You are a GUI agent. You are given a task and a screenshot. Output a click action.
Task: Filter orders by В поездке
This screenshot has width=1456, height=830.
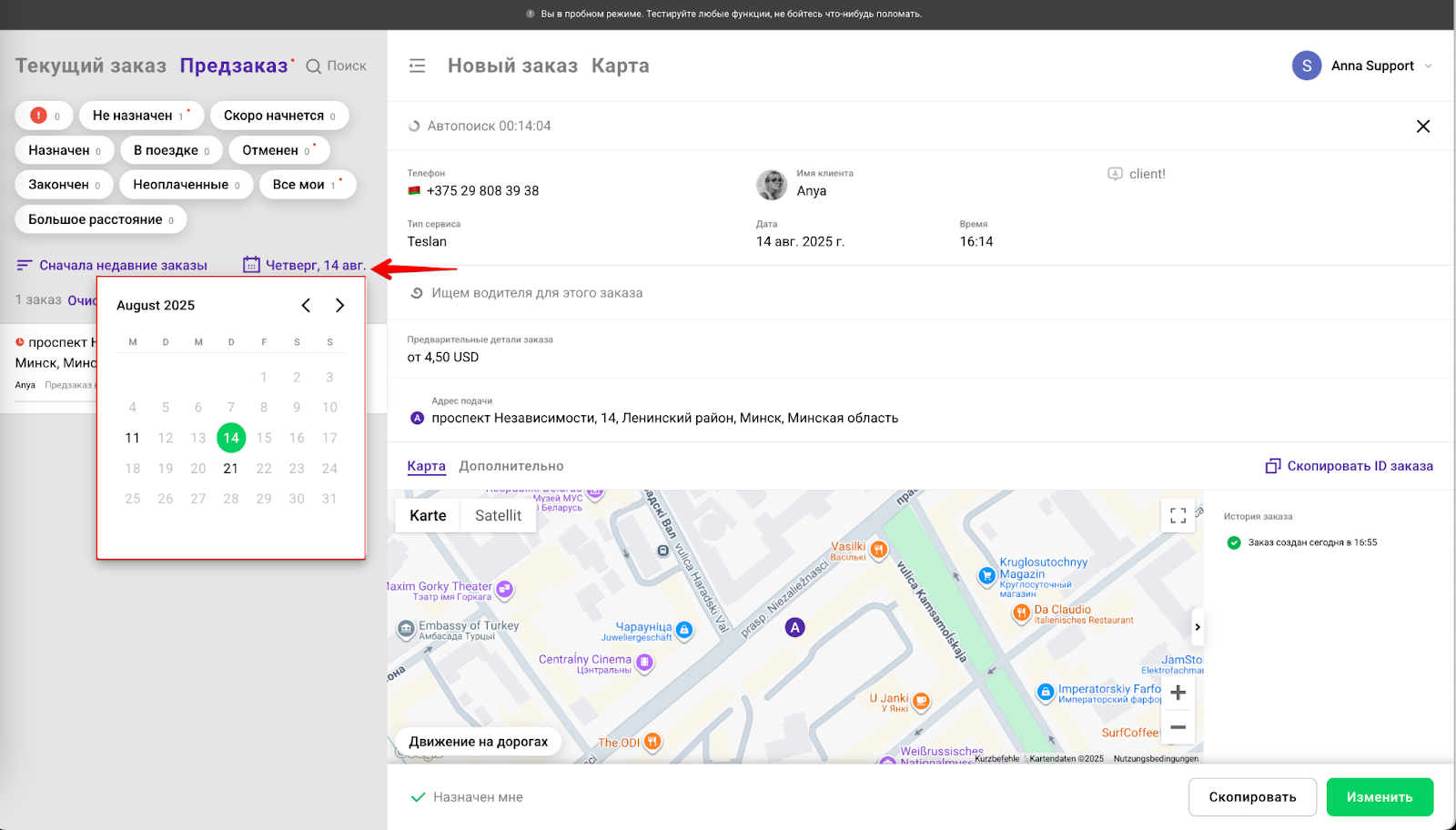(x=171, y=150)
